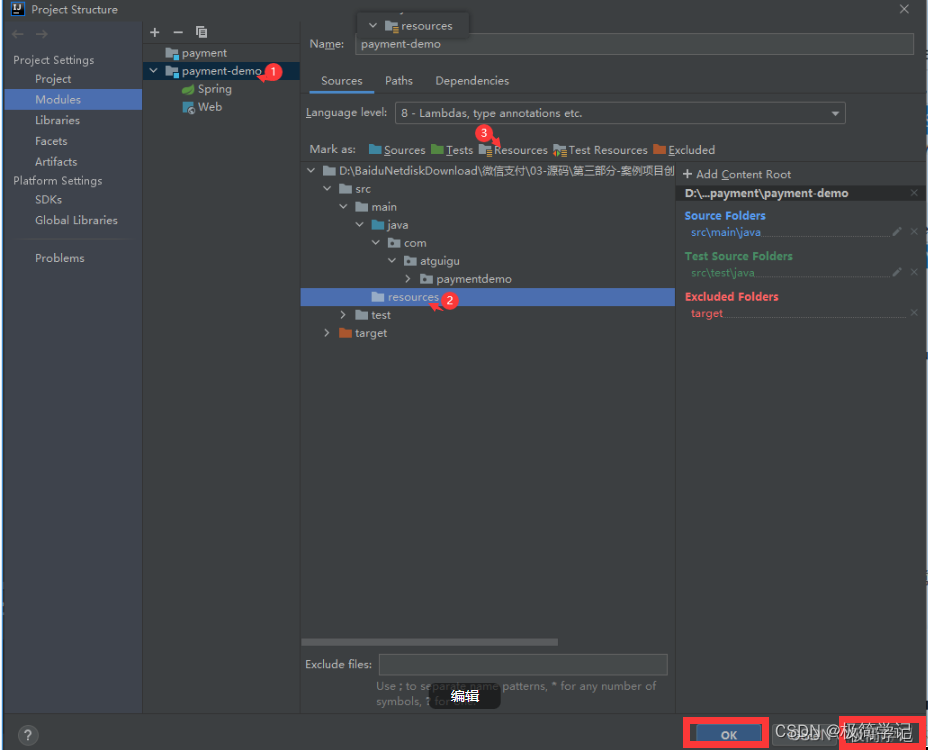Mark folder as Sources
Screen dimensions: 928x750
point(397,150)
